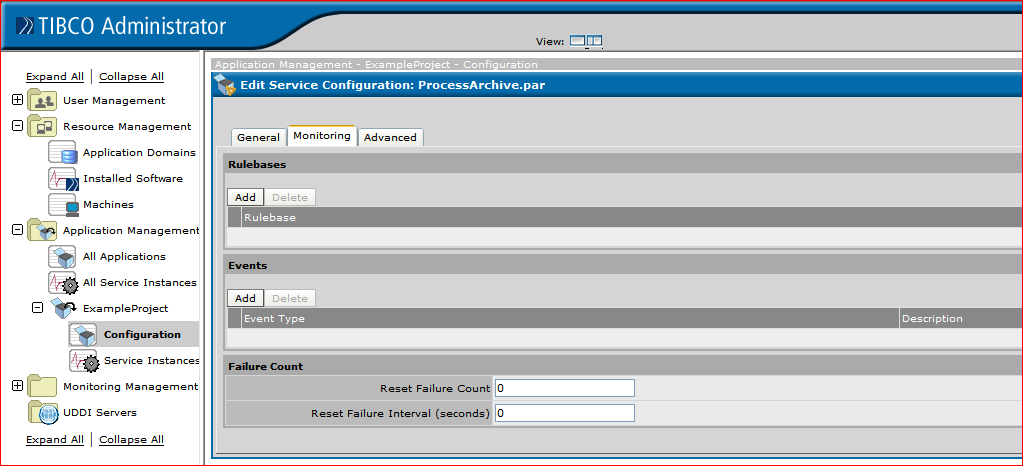This screenshot has width=1023, height=466.
Task: Click the ExampleProject box icon
Action: point(63,309)
